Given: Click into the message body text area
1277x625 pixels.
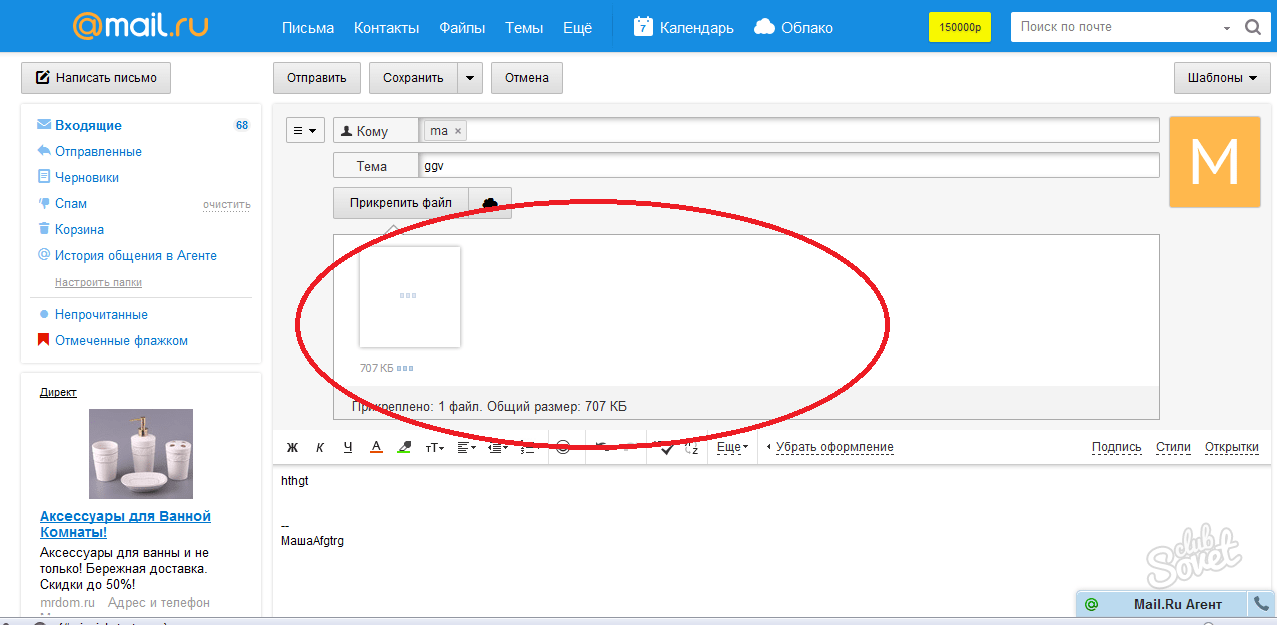Looking at the screenshot, I should 770,540.
